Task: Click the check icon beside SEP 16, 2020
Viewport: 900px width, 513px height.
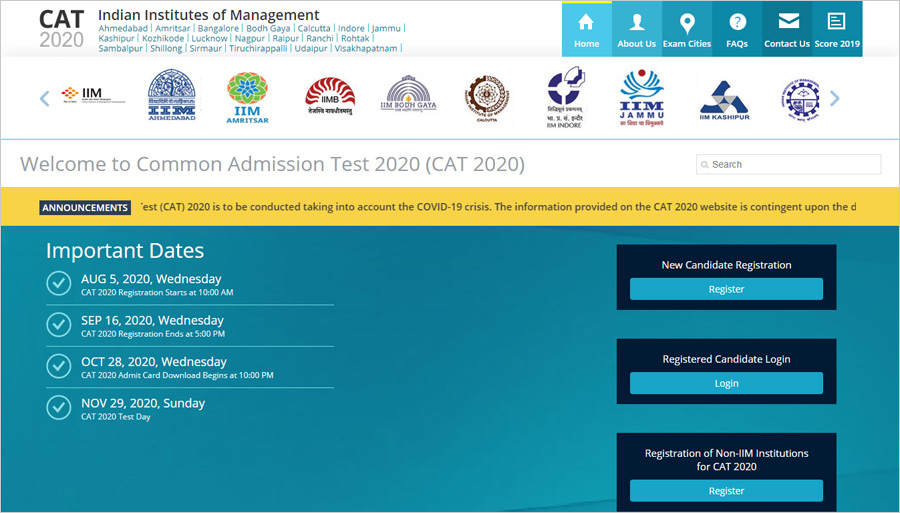Action: (59, 324)
